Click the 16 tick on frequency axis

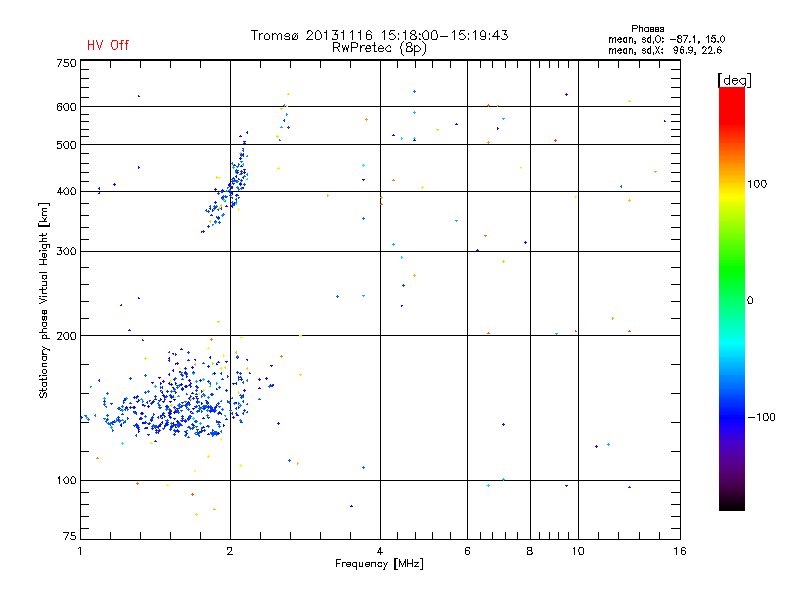click(677, 551)
